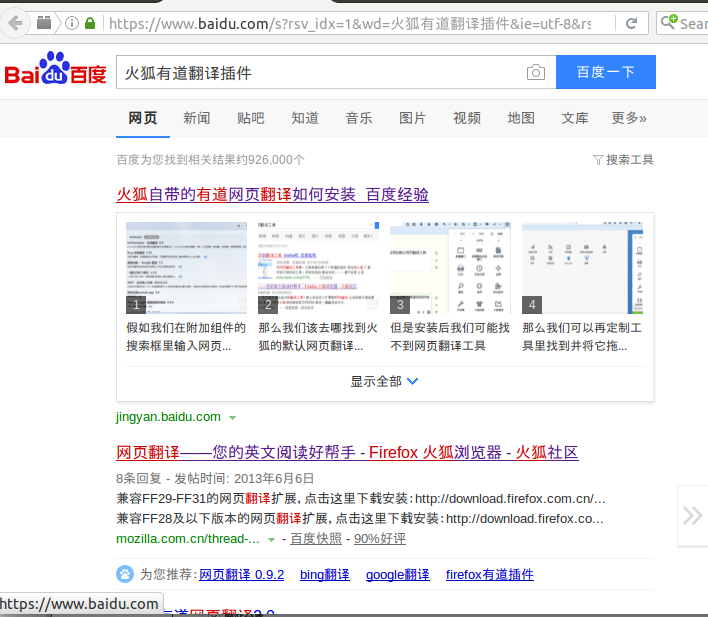Expand 显示全部 to show all steps
The image size is (708, 617).
pos(385,382)
